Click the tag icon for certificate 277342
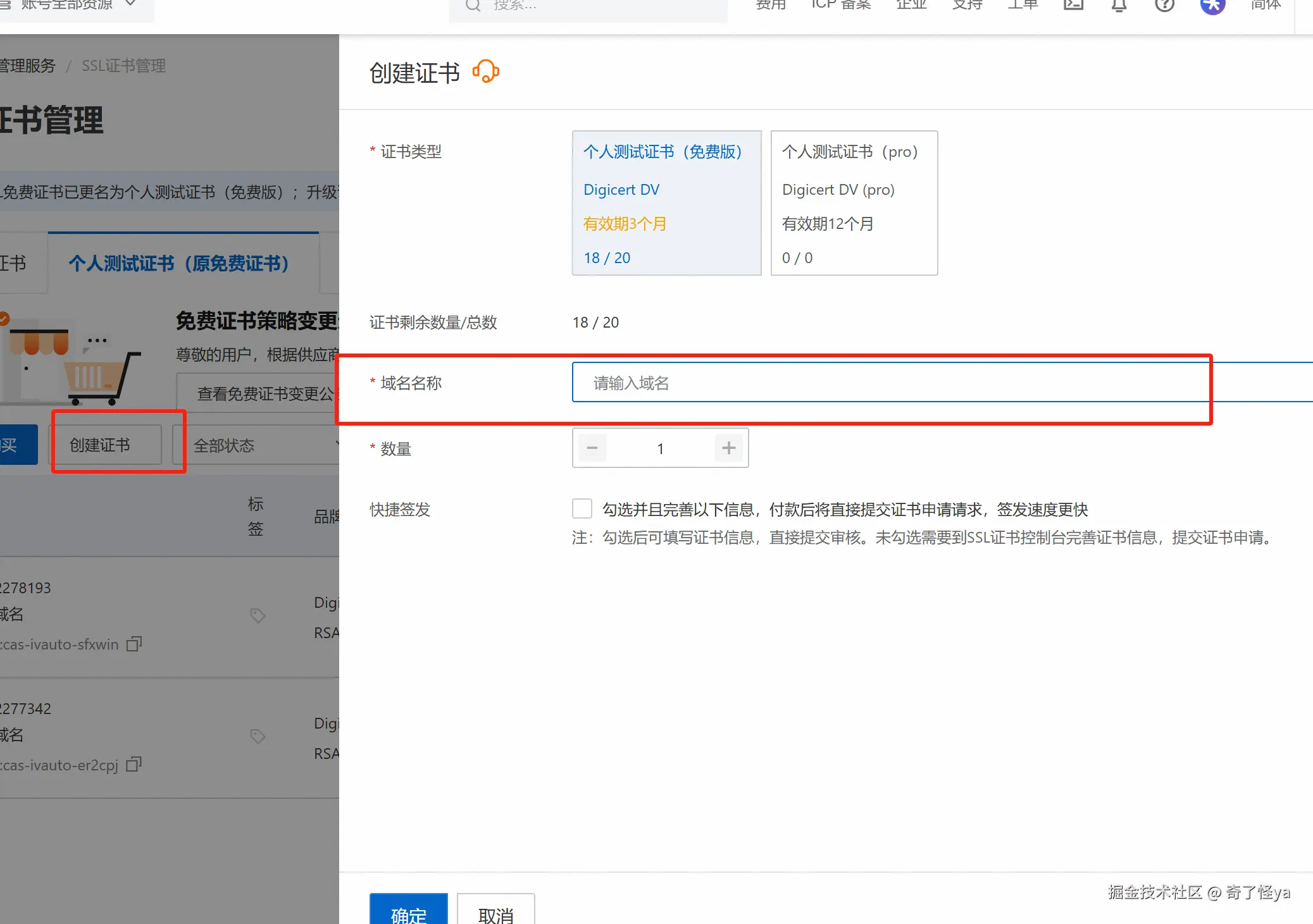 click(x=258, y=736)
